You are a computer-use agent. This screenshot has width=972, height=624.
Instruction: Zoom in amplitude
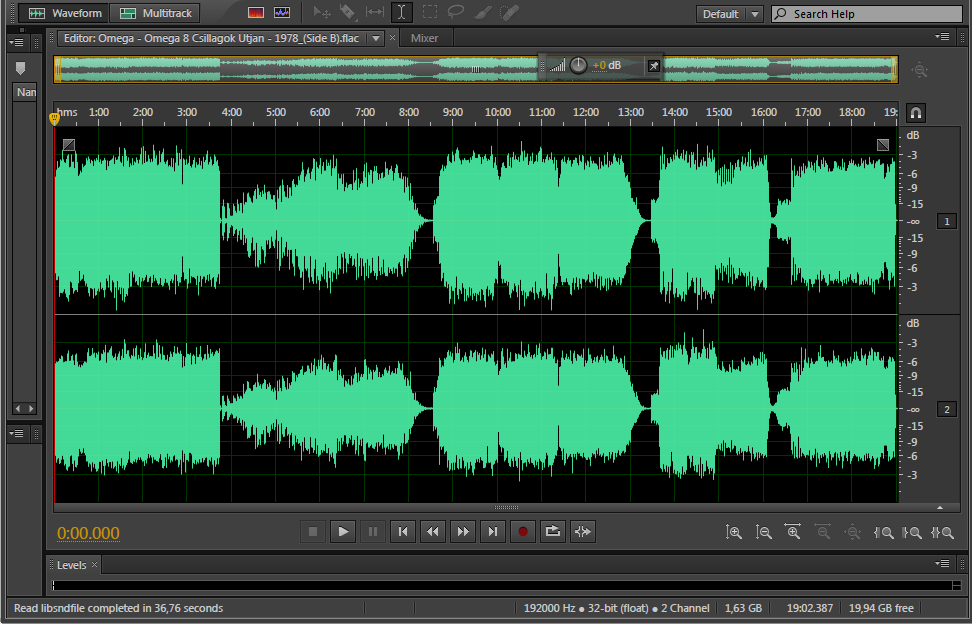[x=733, y=532]
